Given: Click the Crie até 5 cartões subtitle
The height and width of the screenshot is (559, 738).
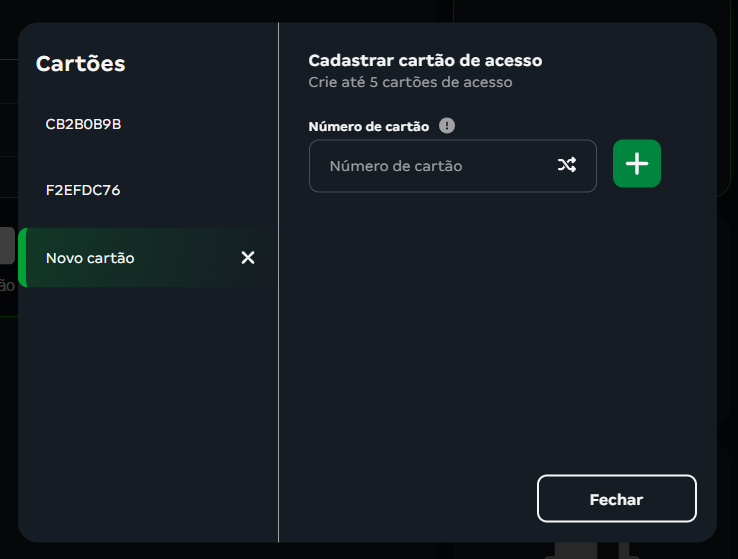Looking at the screenshot, I should (410, 82).
